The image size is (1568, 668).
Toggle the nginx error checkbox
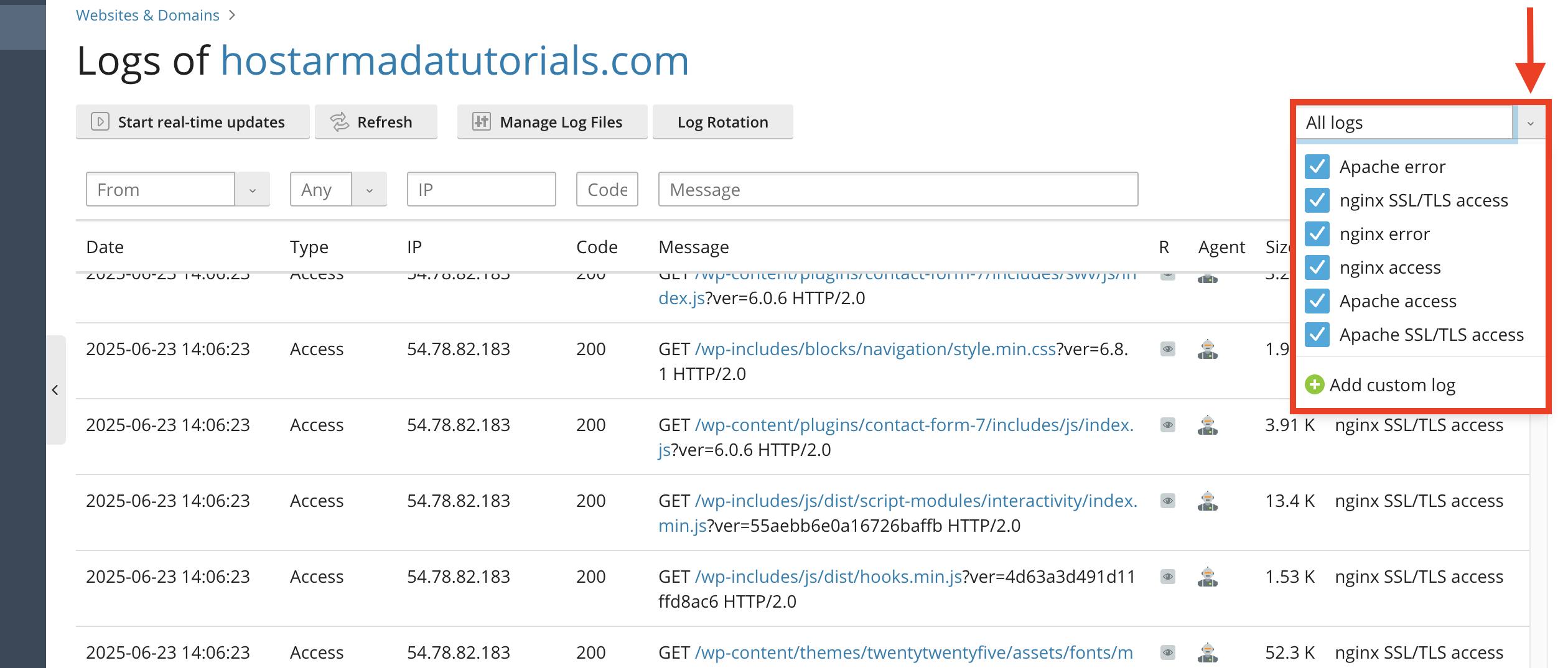pos(1317,234)
